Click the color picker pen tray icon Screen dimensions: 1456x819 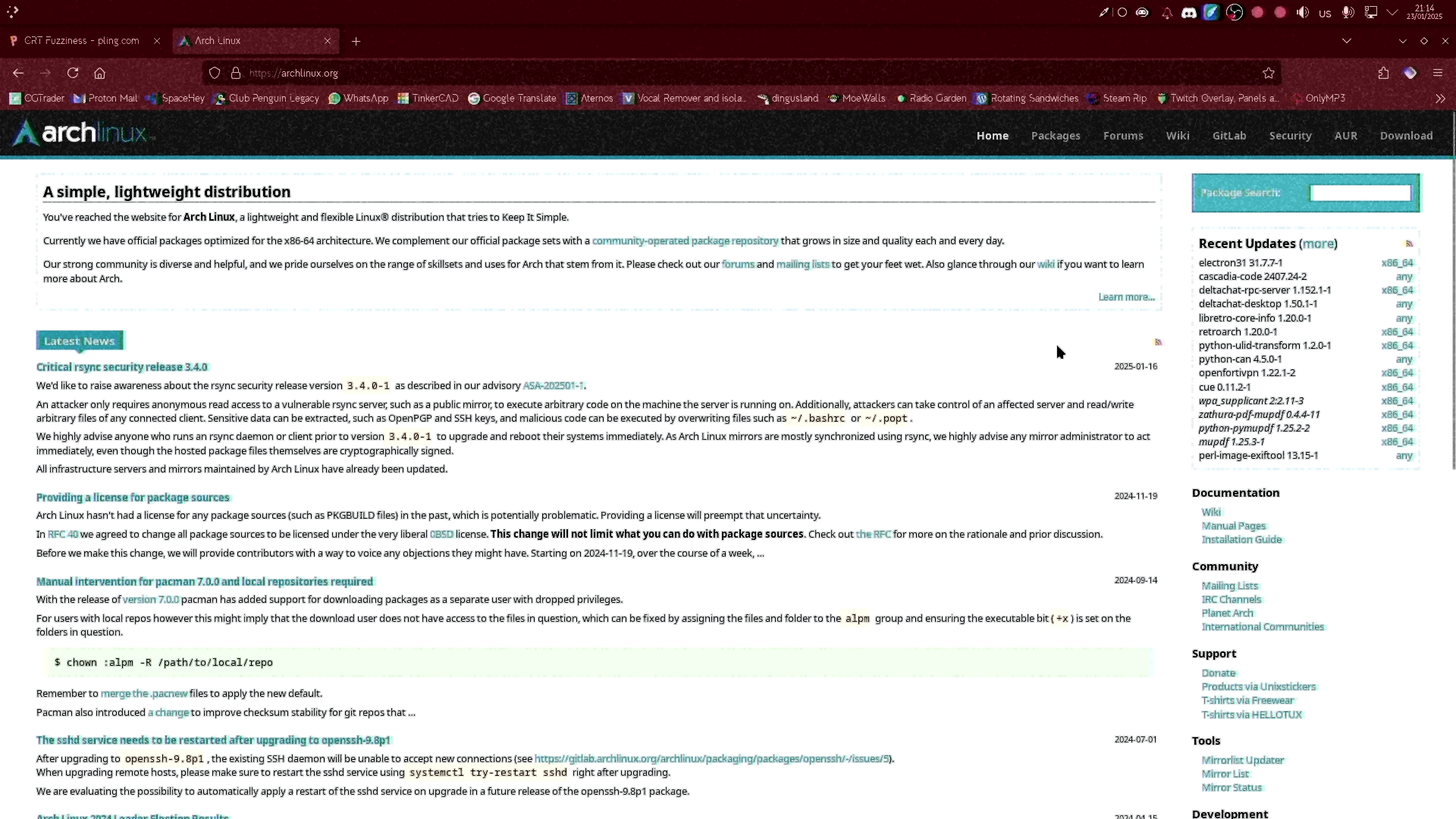pos(1103,13)
